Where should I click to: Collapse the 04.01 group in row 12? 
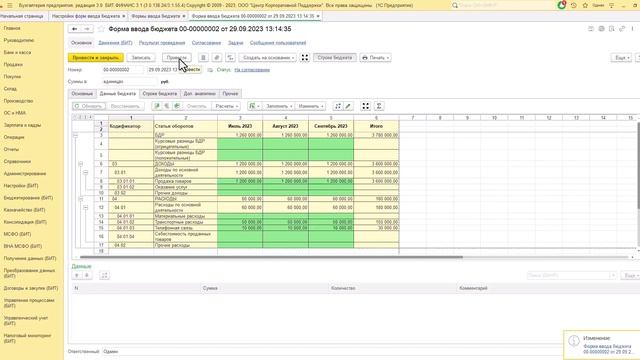86,208
